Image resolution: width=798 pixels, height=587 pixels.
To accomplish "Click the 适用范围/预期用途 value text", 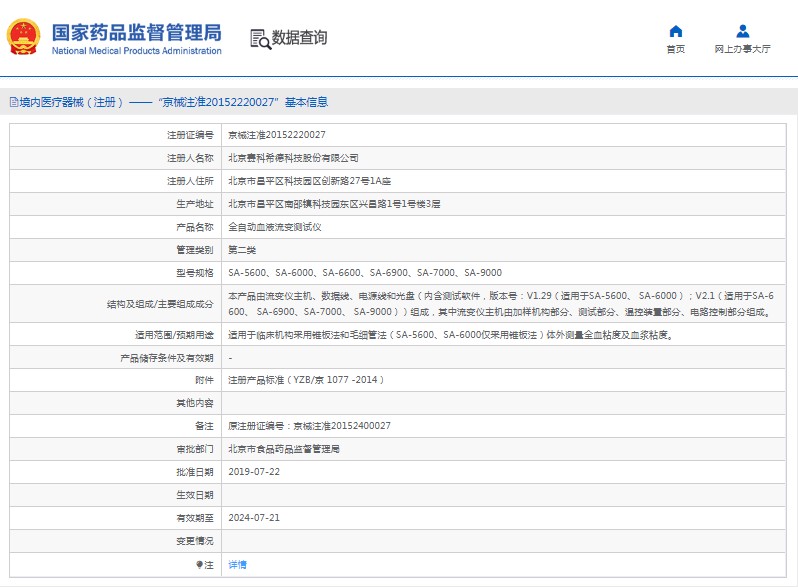I will [450, 335].
